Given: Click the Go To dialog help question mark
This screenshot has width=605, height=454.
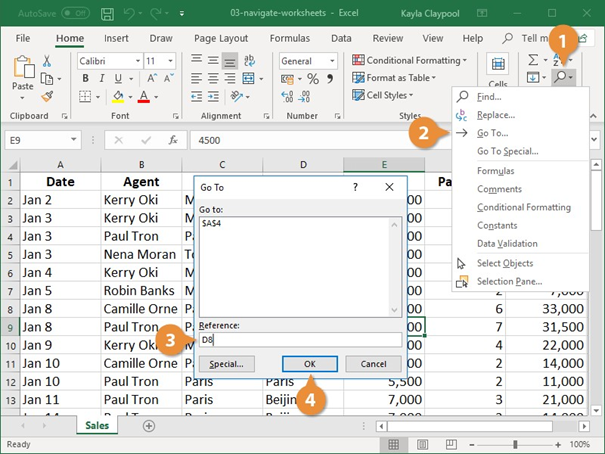Looking at the screenshot, I should [355, 187].
